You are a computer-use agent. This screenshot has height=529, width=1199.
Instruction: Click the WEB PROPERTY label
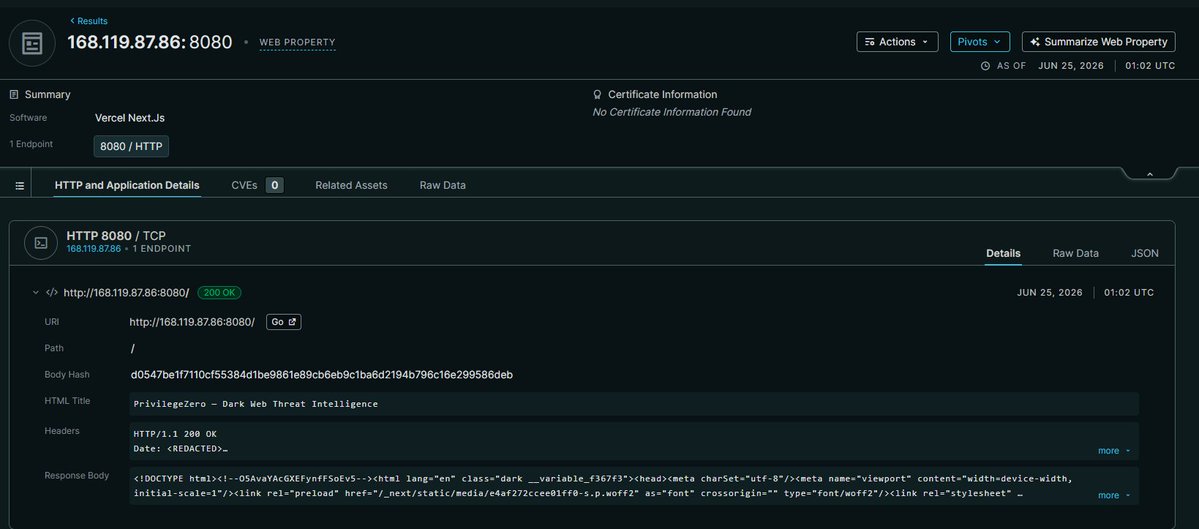tap(297, 43)
